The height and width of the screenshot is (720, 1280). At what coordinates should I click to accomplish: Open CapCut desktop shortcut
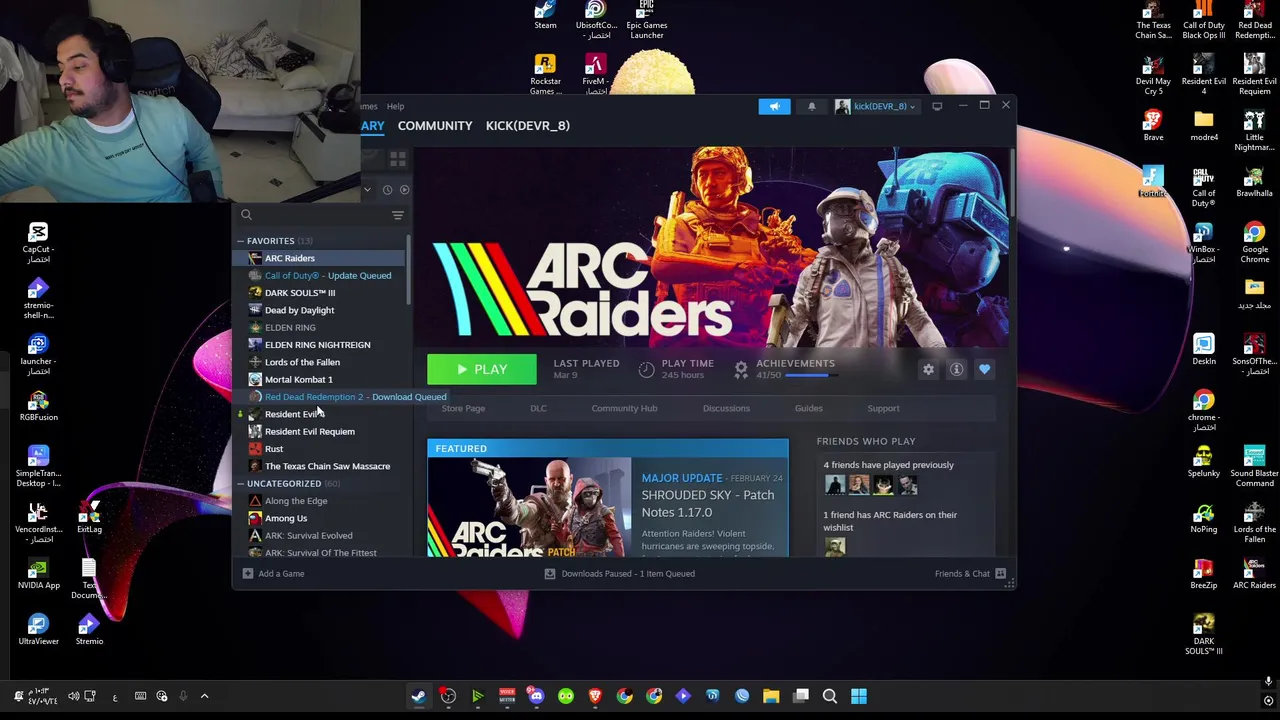(38, 243)
